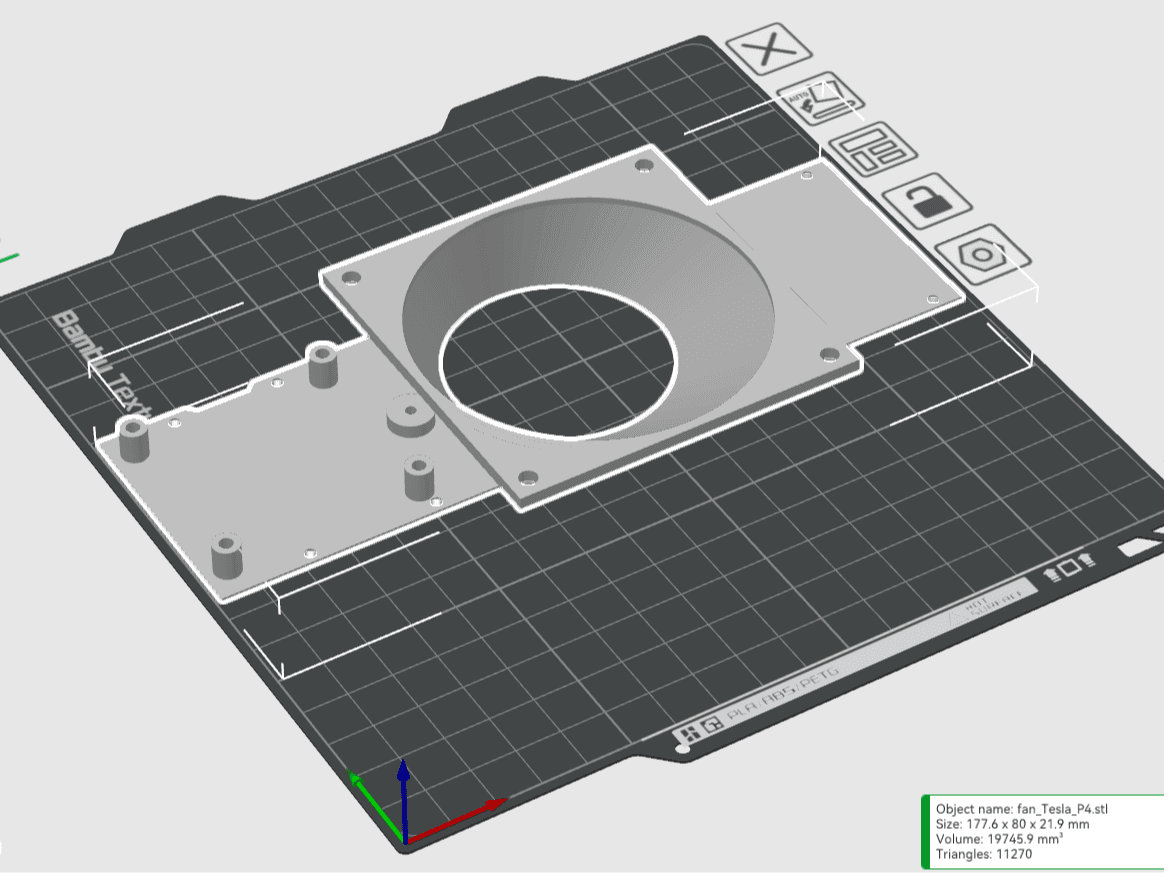Click the auto-orient plate icon
This screenshot has width=1164, height=873.
[x=820, y=99]
